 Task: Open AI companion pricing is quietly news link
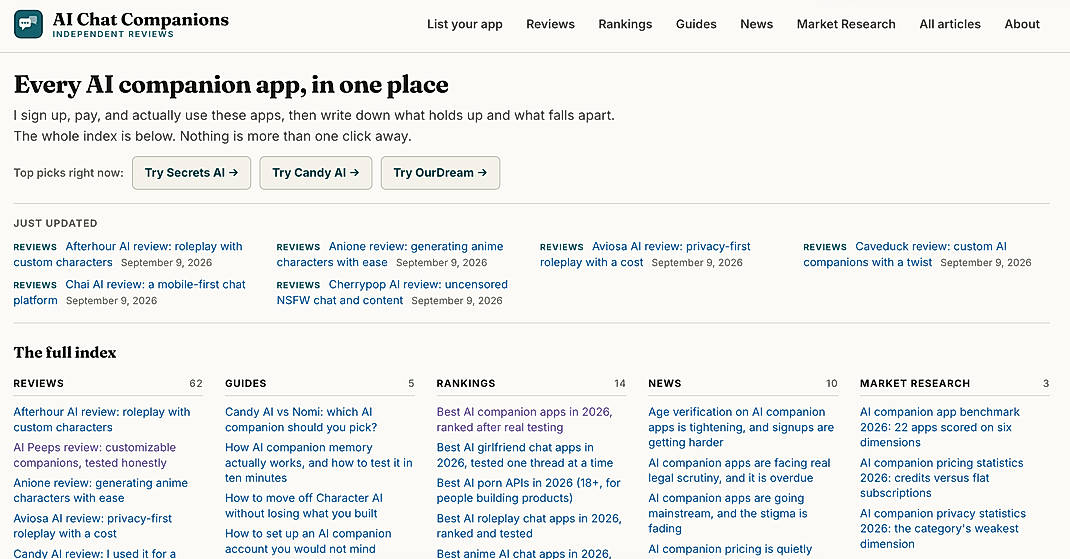pyautogui.click(x=730, y=549)
